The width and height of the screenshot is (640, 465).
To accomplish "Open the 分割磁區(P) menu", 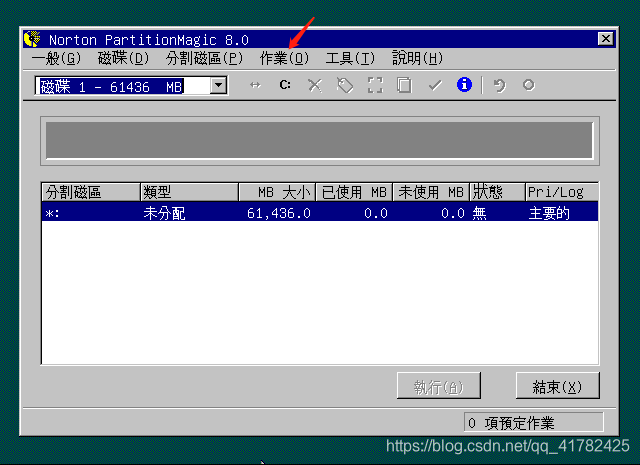I will (204, 58).
